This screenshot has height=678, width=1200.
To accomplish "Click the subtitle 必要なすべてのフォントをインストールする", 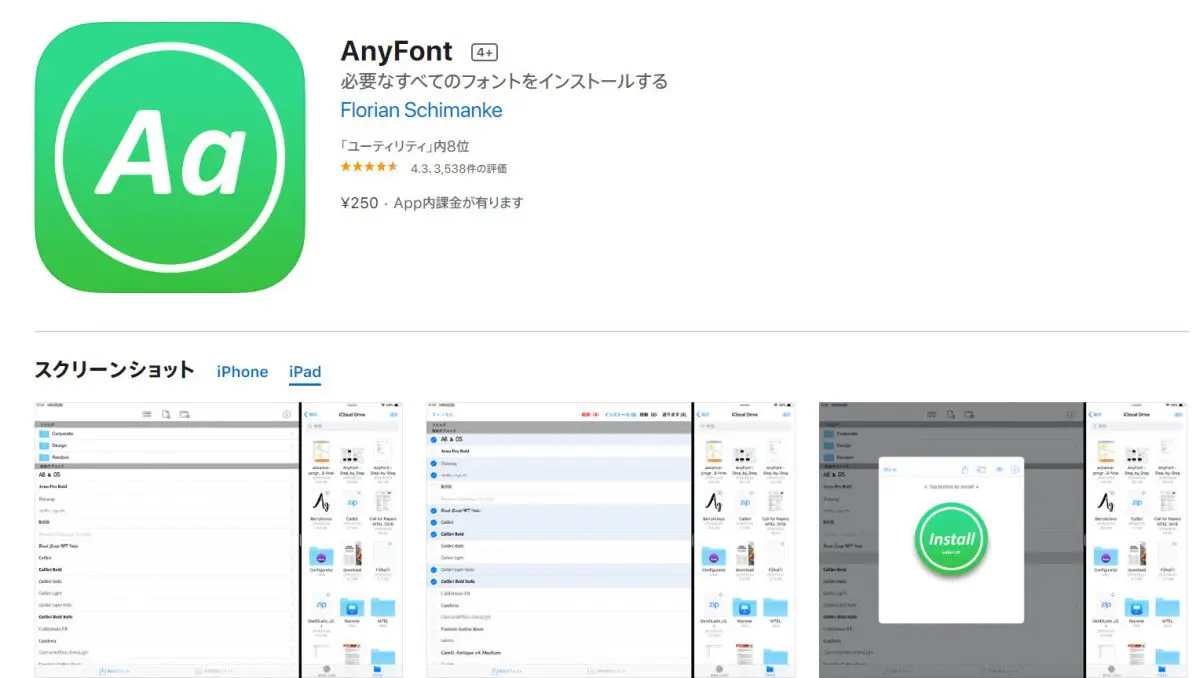I will tap(504, 82).
